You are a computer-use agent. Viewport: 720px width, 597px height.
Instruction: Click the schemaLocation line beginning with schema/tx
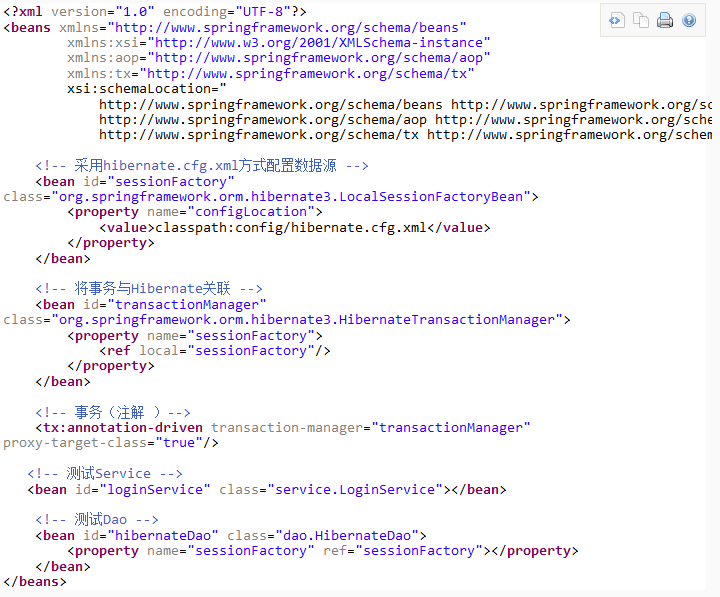pyautogui.click(x=405, y=135)
